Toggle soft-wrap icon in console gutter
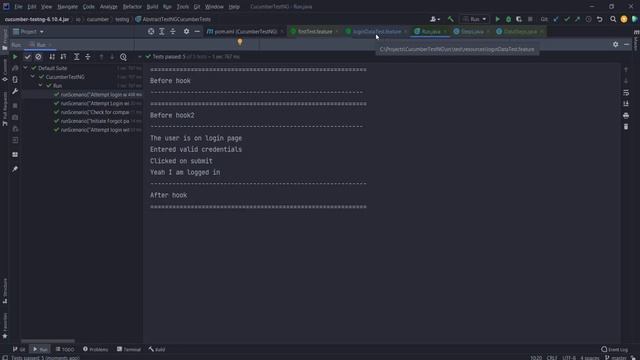This screenshot has height=360, width=640. point(626,93)
